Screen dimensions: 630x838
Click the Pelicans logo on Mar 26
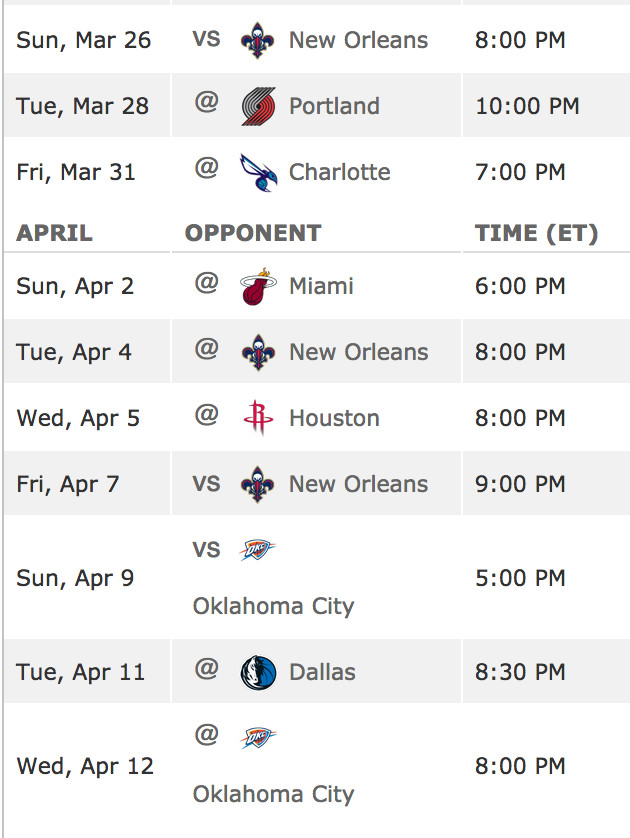pos(258,41)
